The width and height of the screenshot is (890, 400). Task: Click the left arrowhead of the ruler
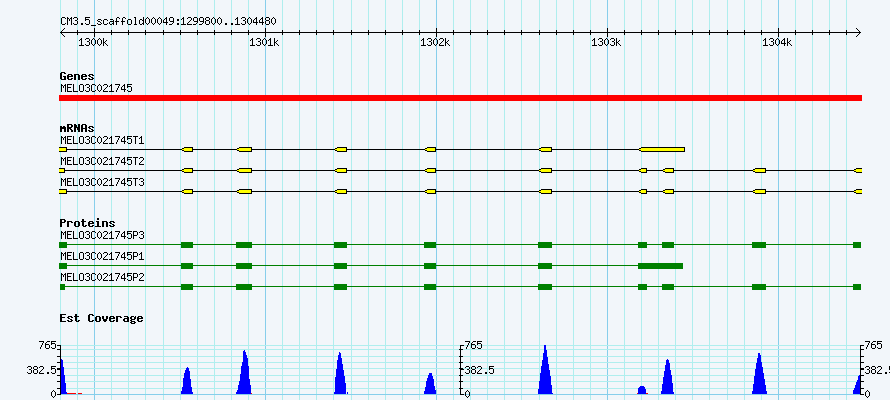[63, 33]
